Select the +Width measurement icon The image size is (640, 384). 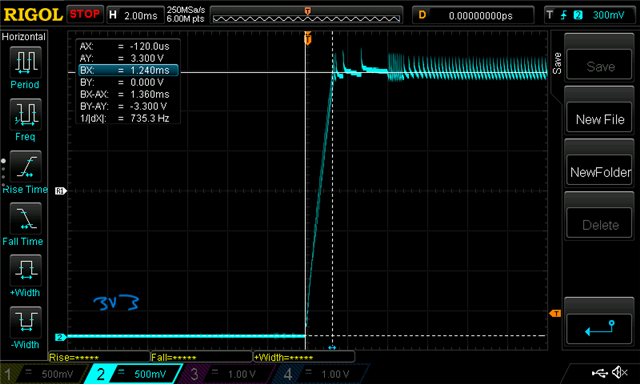pos(25,270)
